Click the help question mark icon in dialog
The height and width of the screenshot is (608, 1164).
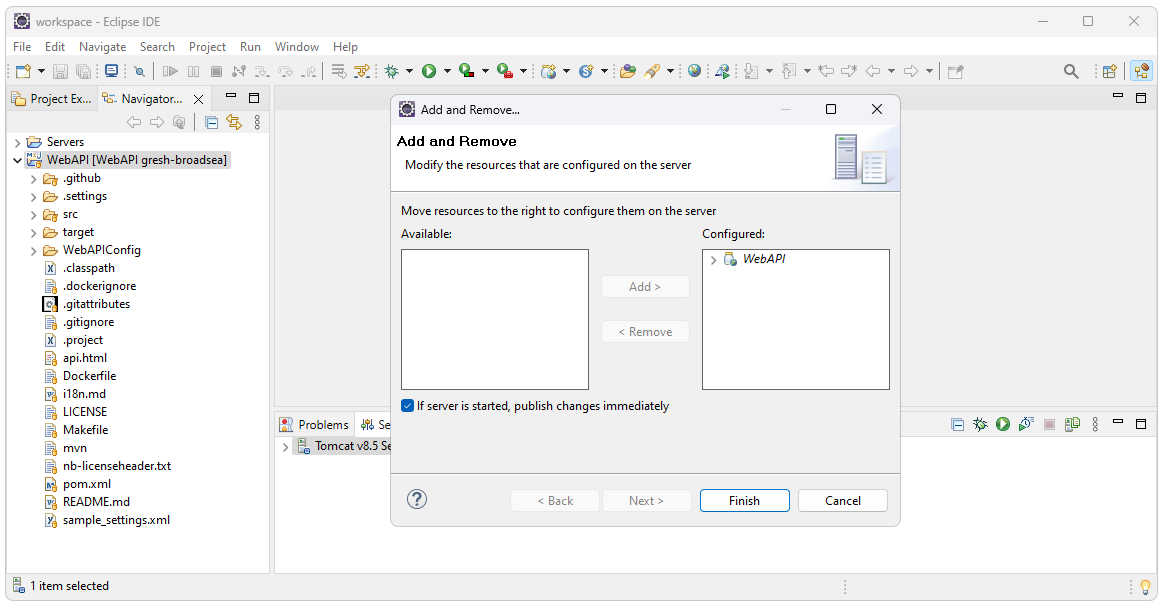coord(417,500)
